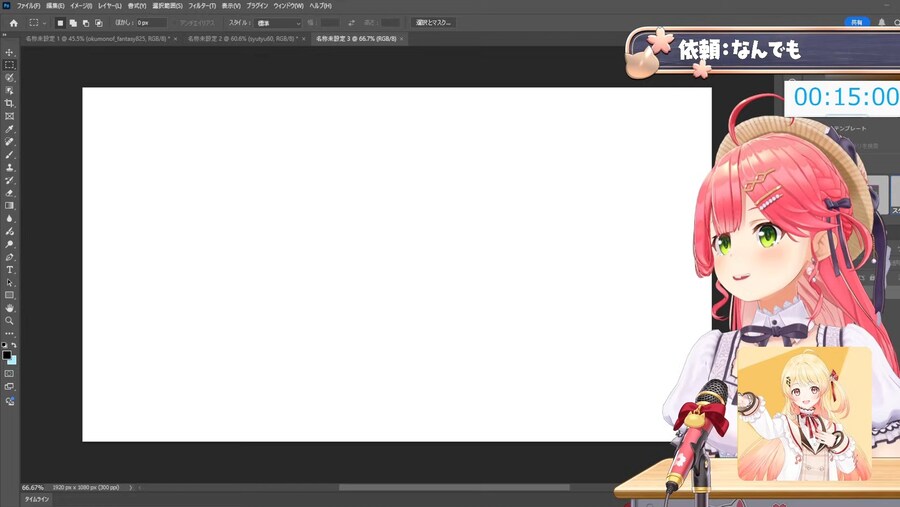Select the Move tool
The width and height of the screenshot is (900, 507).
(x=9, y=52)
